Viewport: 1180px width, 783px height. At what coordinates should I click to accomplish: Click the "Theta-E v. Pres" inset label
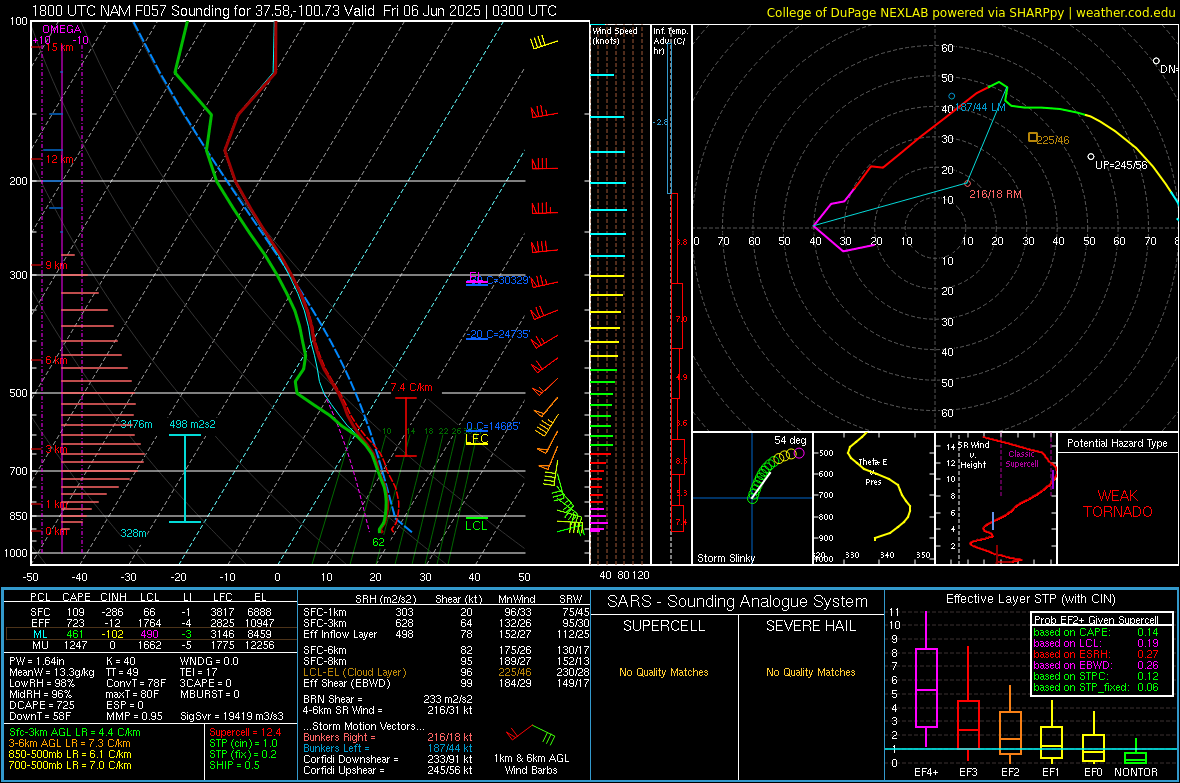873,472
